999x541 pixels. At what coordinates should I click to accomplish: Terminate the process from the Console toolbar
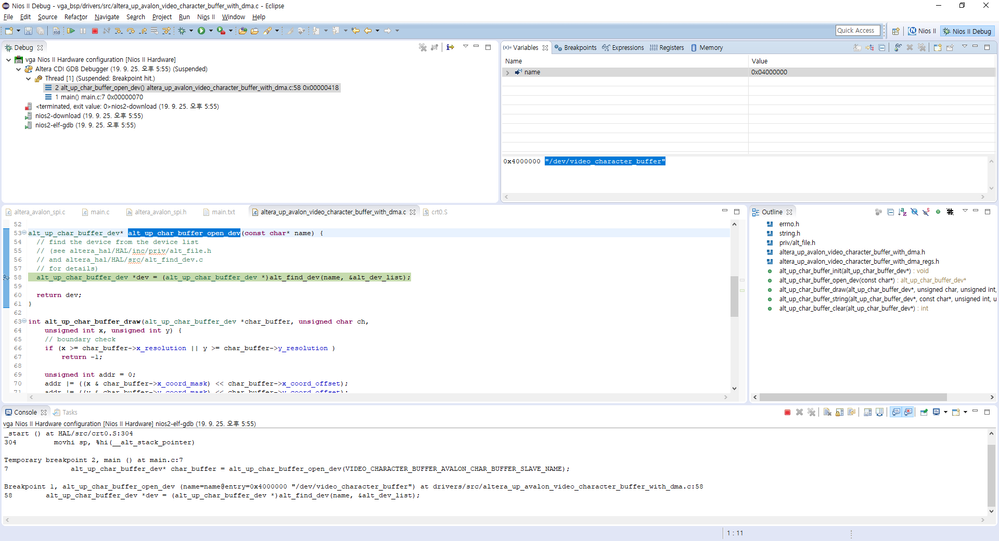787,412
